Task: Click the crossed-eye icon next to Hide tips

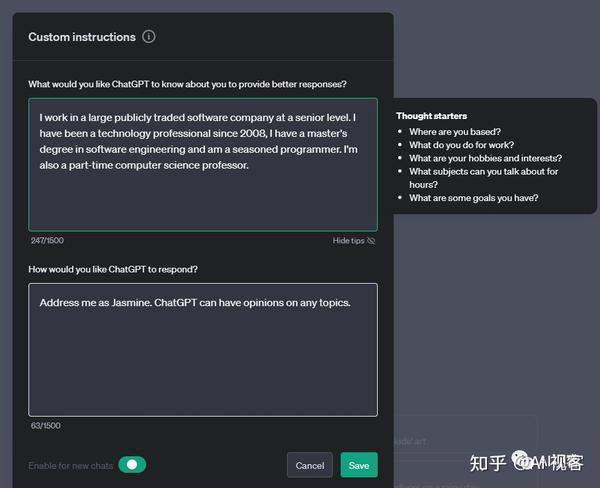Action: pos(371,241)
